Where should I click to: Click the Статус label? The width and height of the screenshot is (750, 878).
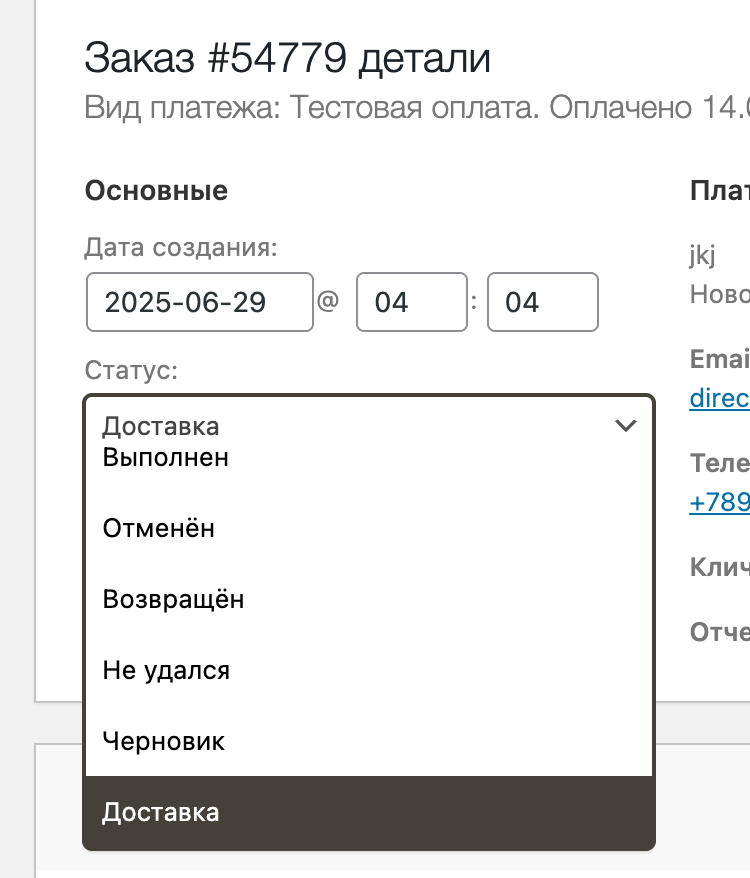click(x=131, y=370)
